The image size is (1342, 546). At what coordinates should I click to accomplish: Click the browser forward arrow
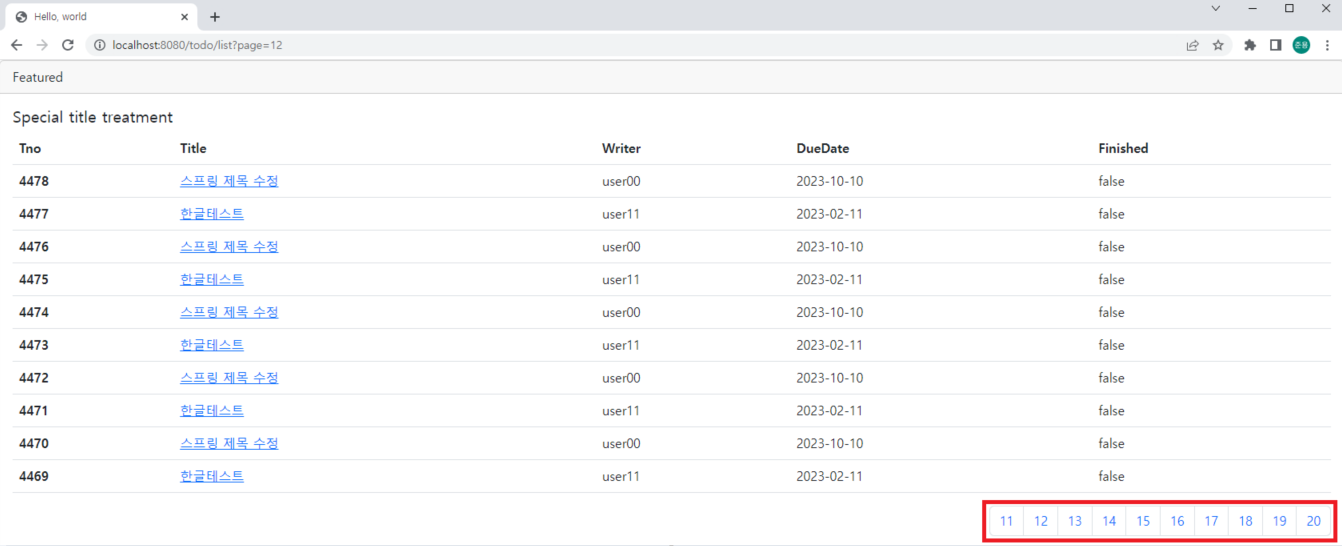click(x=42, y=45)
